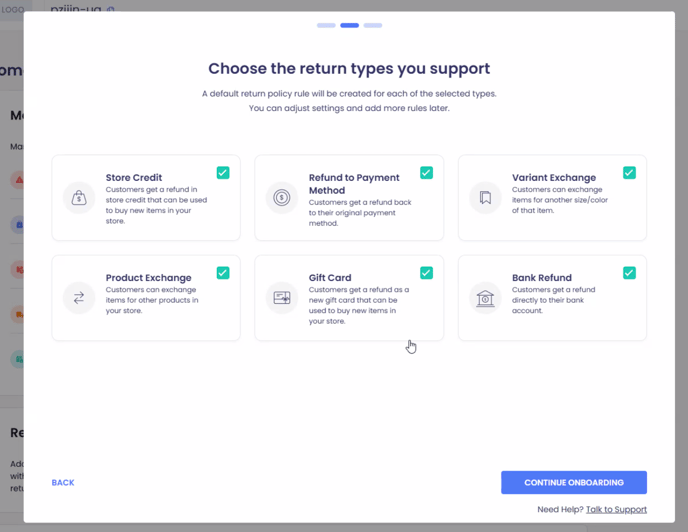Click the Bank Refund building icon
688x532 pixels.
click(x=485, y=298)
